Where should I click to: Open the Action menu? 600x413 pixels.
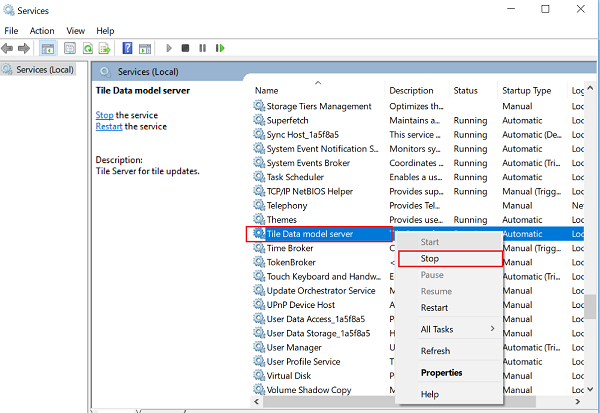(42, 31)
